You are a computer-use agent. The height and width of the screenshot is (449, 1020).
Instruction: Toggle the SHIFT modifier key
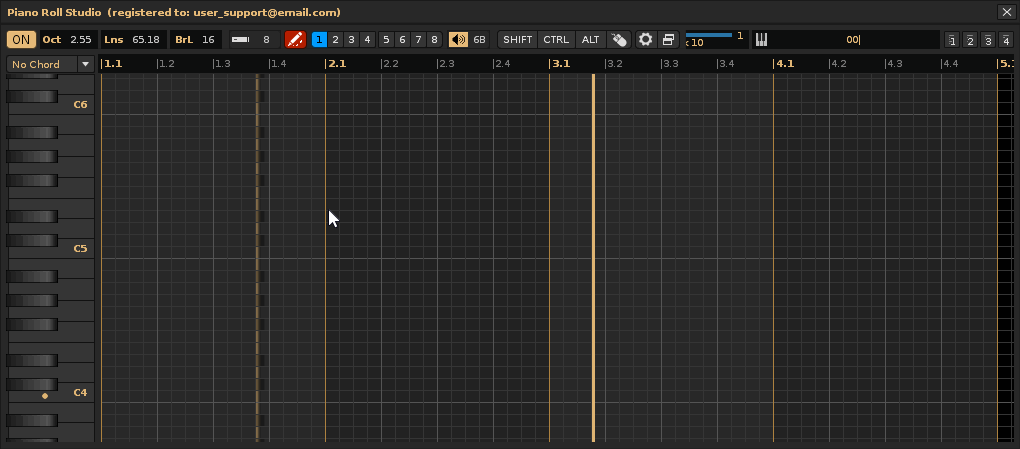pos(517,40)
